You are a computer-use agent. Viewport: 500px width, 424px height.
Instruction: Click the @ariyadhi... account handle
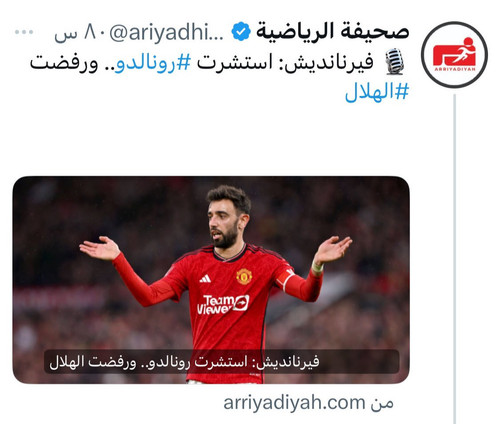click(x=166, y=33)
